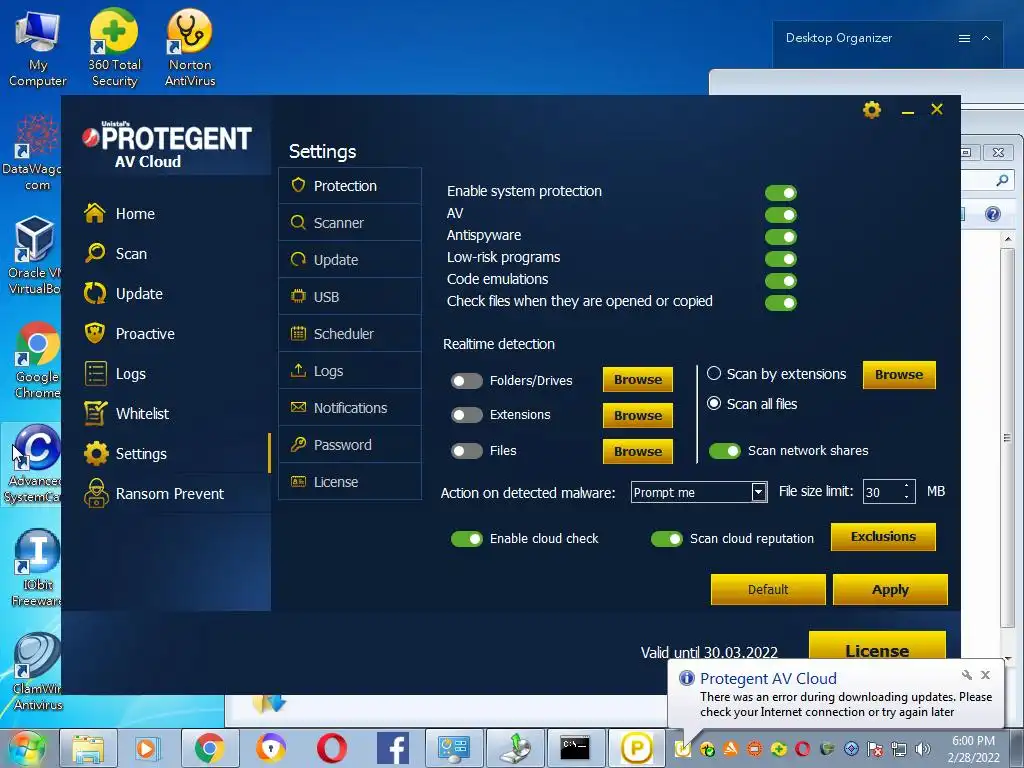Click Browse next to Folders/Drives
Screen dimensions: 1024x768
(x=638, y=379)
